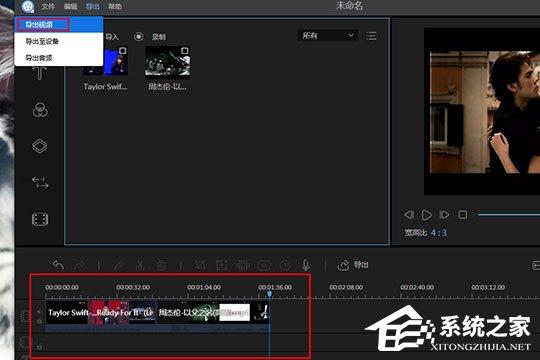This screenshot has width=540, height=360.
Task: Click the app logo icon in the menu bar
Action: [28, 6]
